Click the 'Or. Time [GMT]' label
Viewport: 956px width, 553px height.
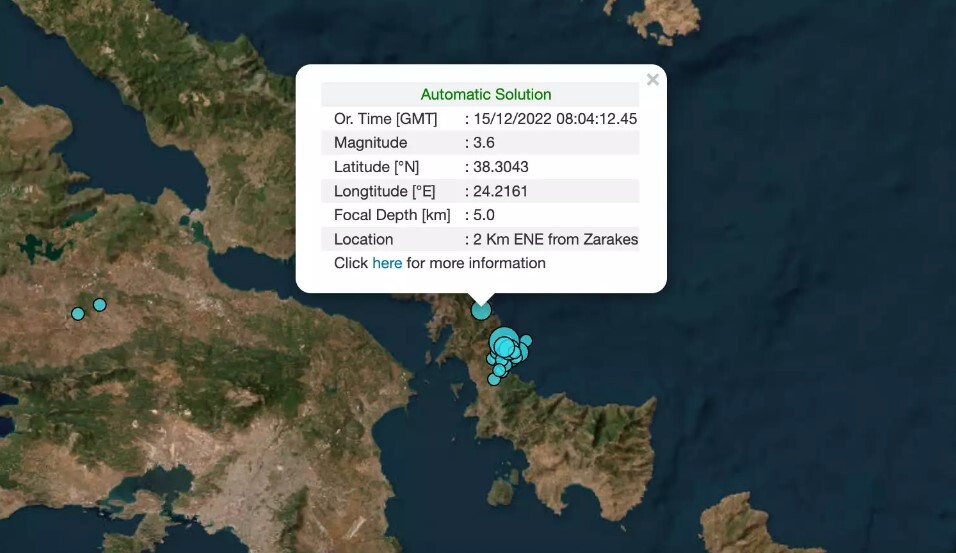point(385,119)
